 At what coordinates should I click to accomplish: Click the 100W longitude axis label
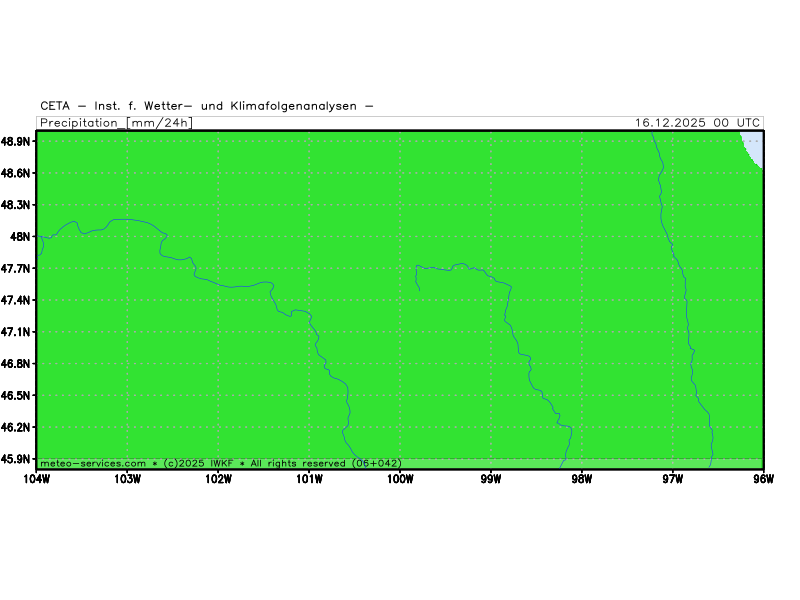pos(400,478)
